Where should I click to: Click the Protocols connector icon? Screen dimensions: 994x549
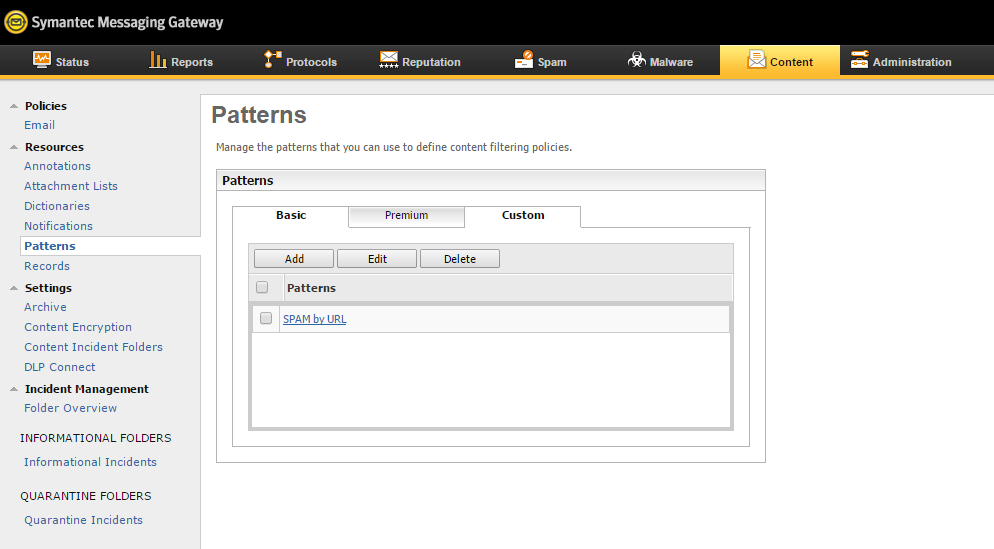[x=273, y=60]
